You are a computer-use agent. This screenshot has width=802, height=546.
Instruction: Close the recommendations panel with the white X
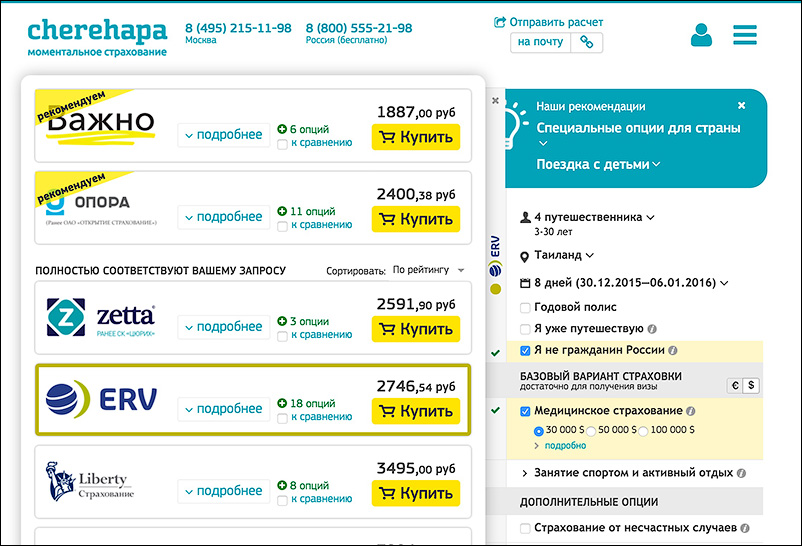[x=741, y=105]
